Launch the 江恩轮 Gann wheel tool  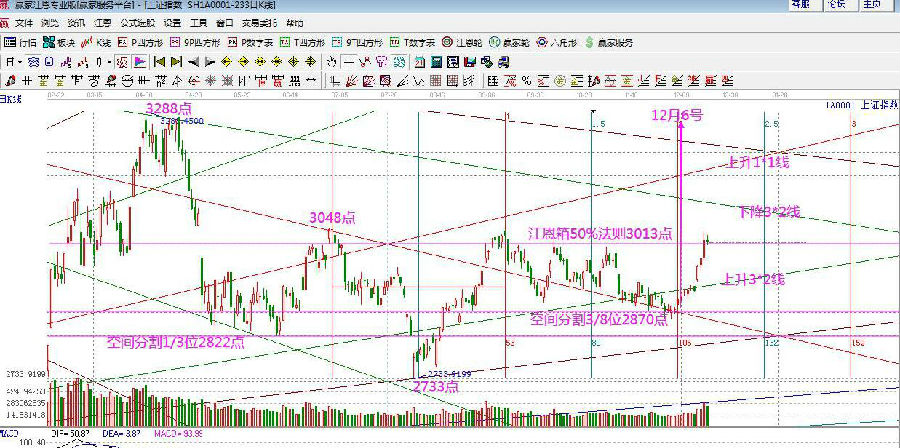tap(463, 43)
